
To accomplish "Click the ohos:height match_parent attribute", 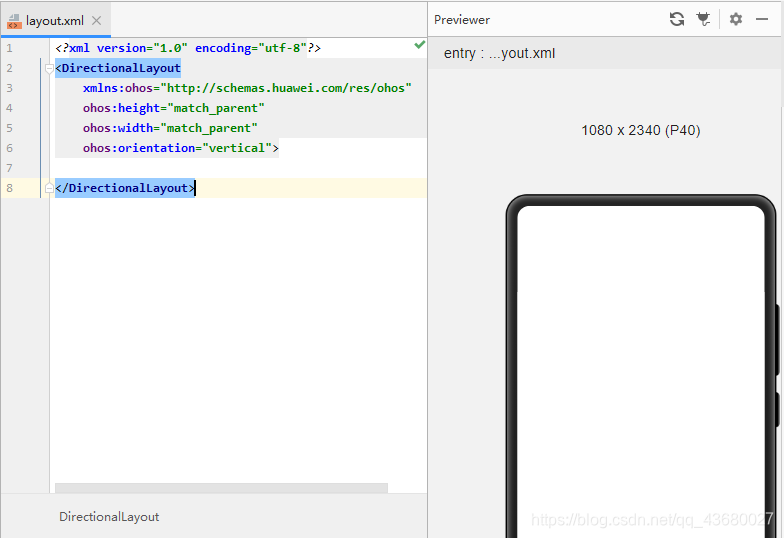I will tap(174, 108).
